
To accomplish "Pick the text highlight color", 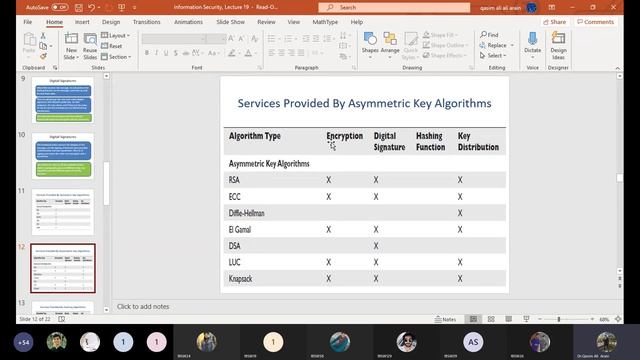I will [232, 53].
